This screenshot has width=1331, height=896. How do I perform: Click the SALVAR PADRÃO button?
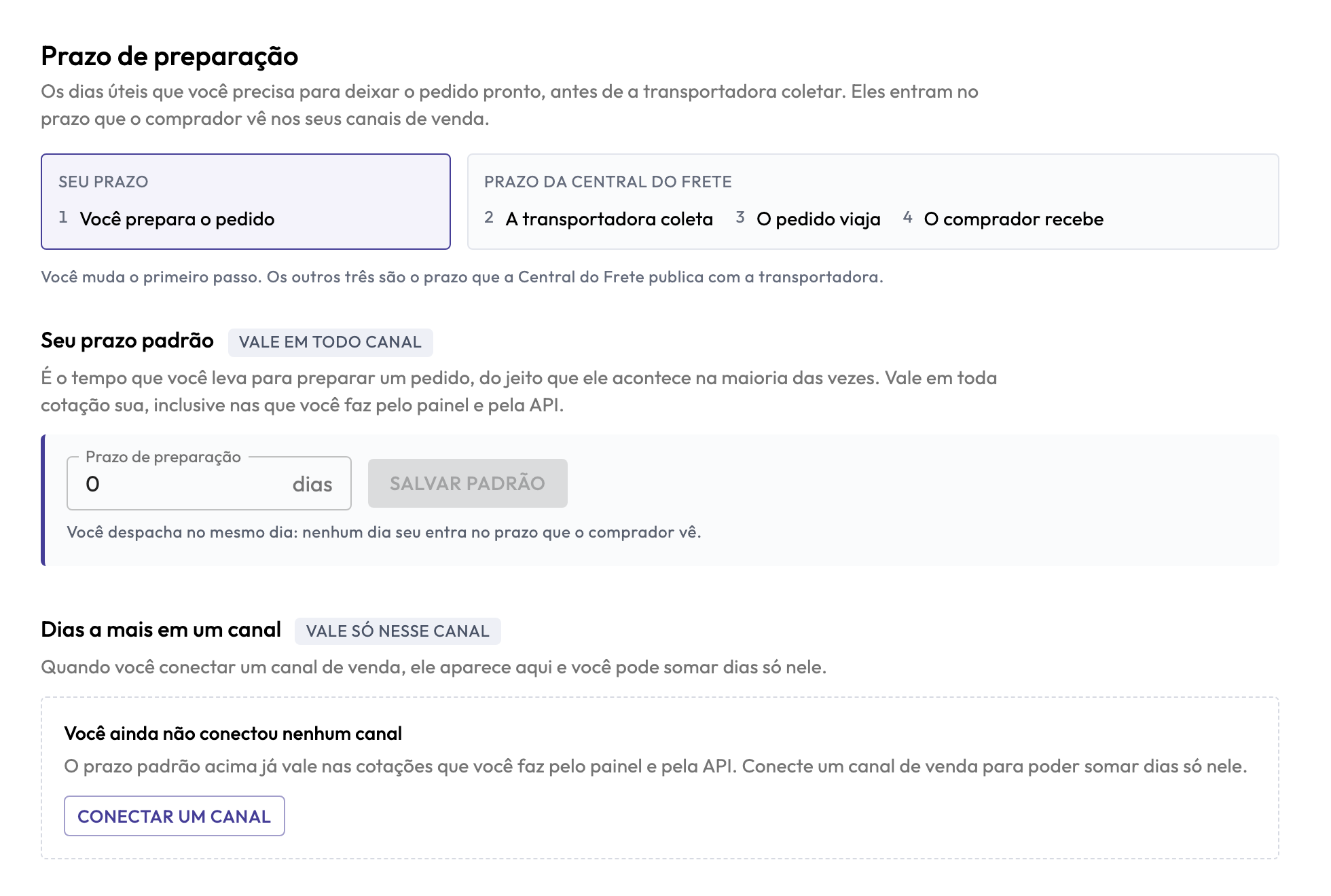click(467, 483)
